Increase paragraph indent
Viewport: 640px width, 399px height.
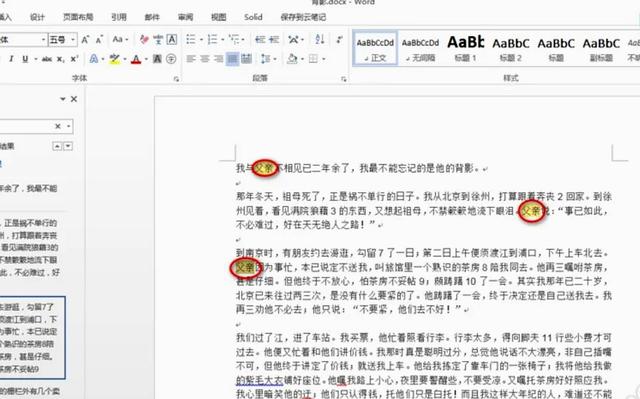[x=274, y=40]
